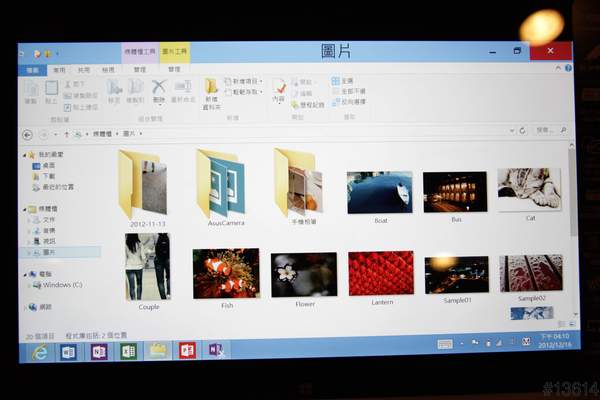The height and width of the screenshot is (400, 600).
Task: Select Recent places in Favorites
Action: coord(53,187)
